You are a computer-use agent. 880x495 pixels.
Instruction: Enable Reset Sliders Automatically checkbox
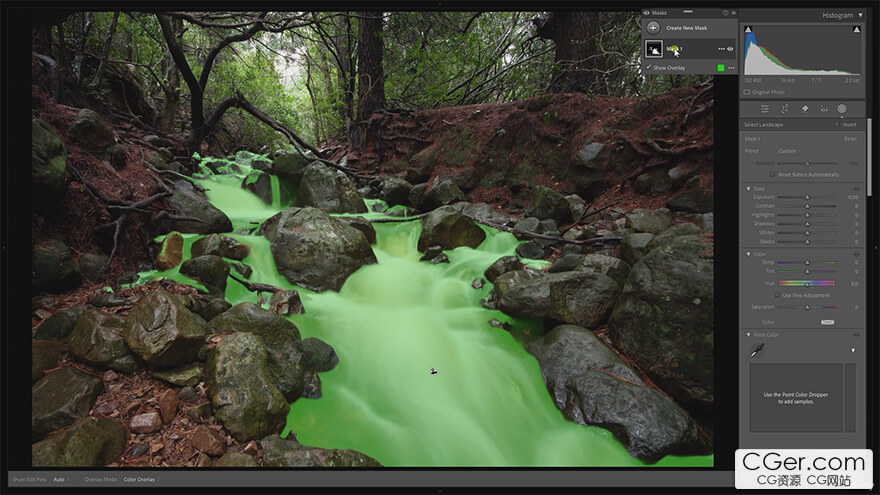click(773, 175)
